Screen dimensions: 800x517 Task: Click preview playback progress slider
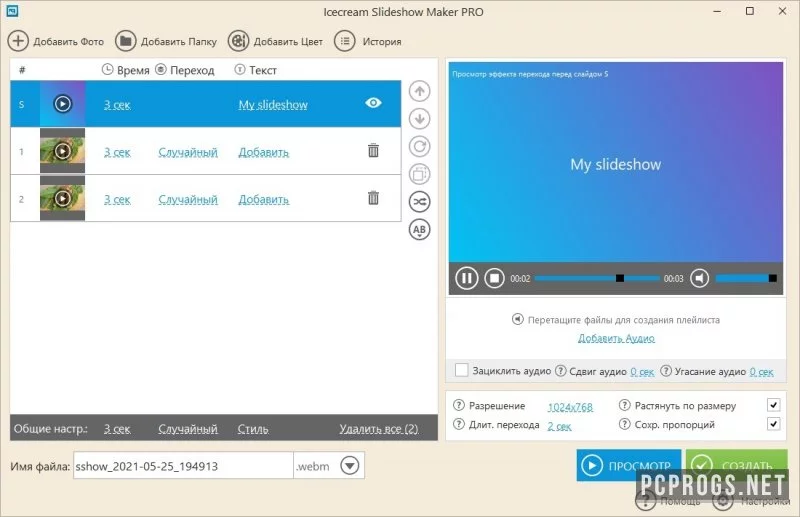[597, 278]
